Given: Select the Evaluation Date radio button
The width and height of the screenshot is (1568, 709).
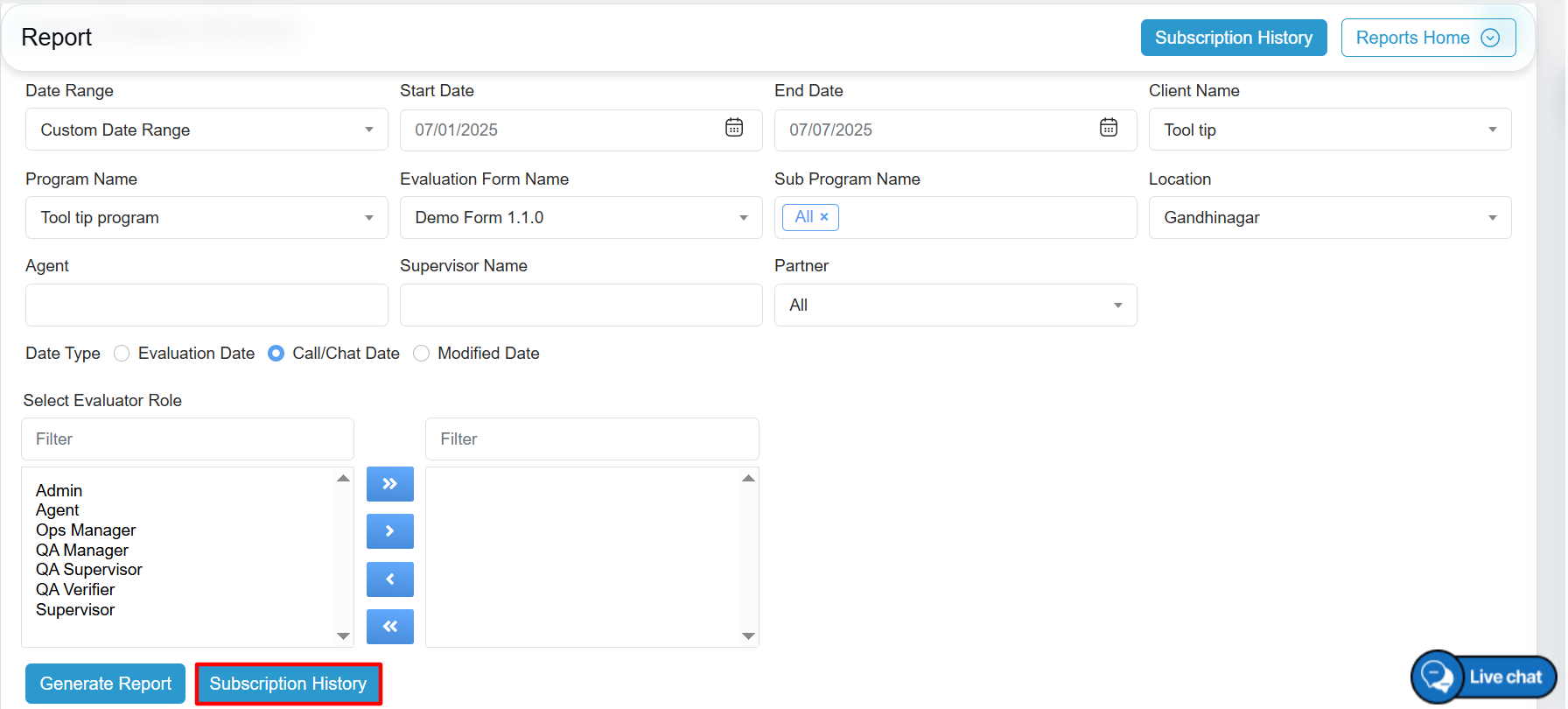Looking at the screenshot, I should (x=122, y=354).
